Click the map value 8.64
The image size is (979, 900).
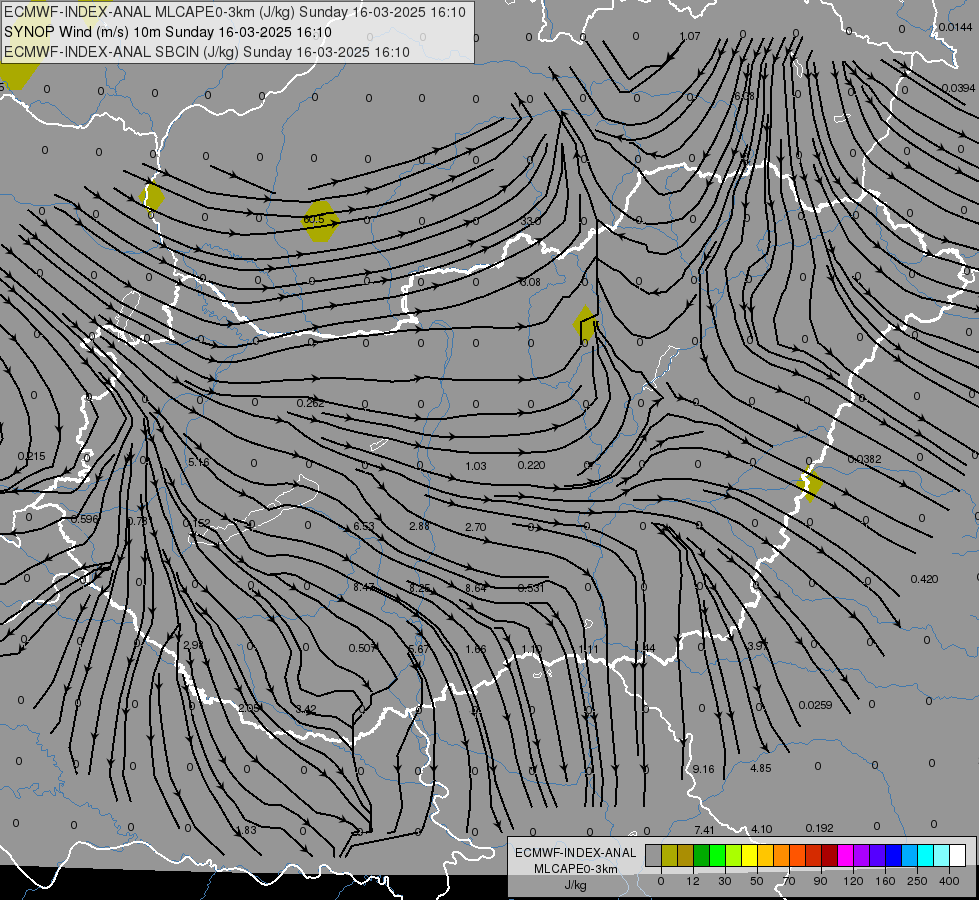(x=476, y=588)
